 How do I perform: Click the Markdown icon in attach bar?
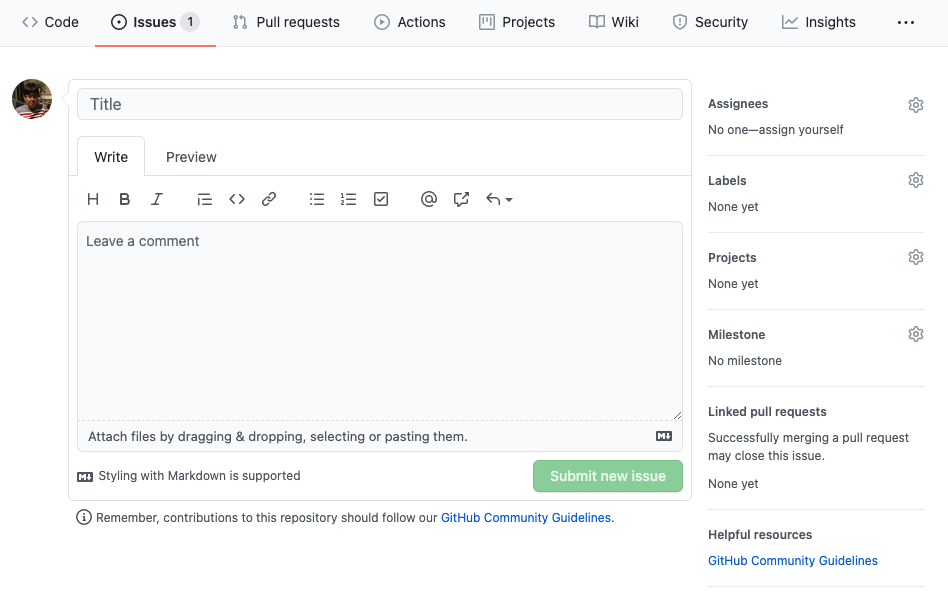click(x=664, y=436)
